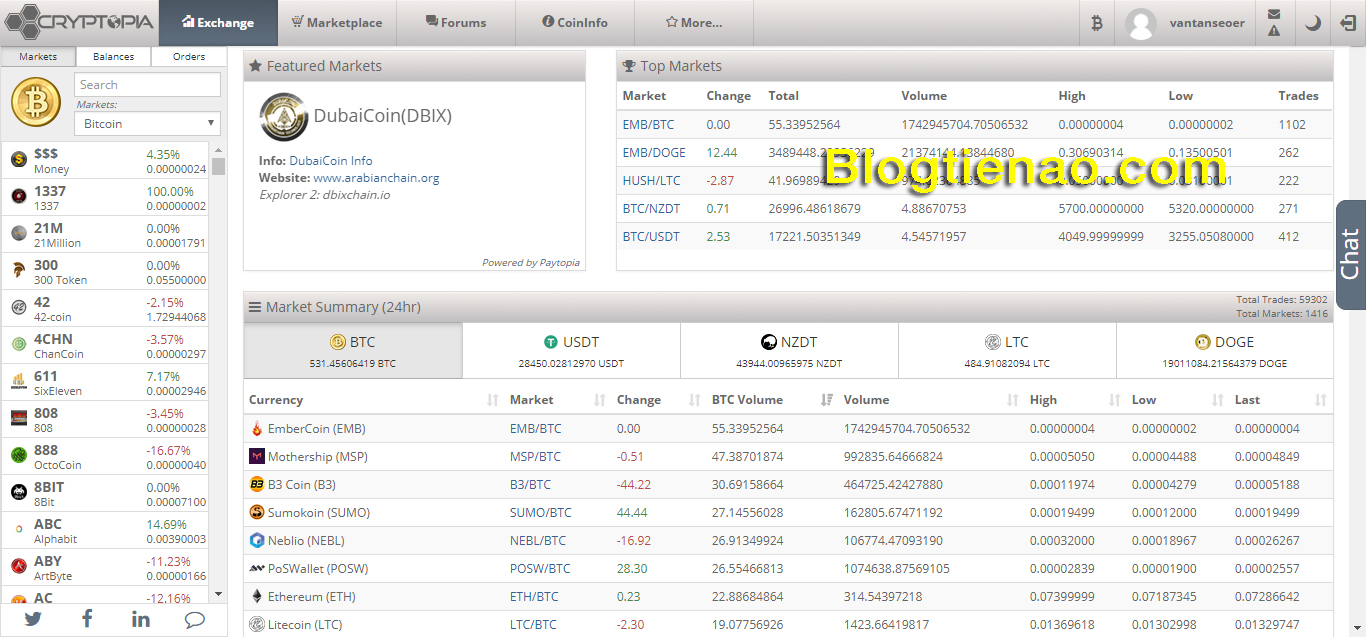Click the DubaiCoin featured logo
1366x637 pixels.
(x=284, y=117)
